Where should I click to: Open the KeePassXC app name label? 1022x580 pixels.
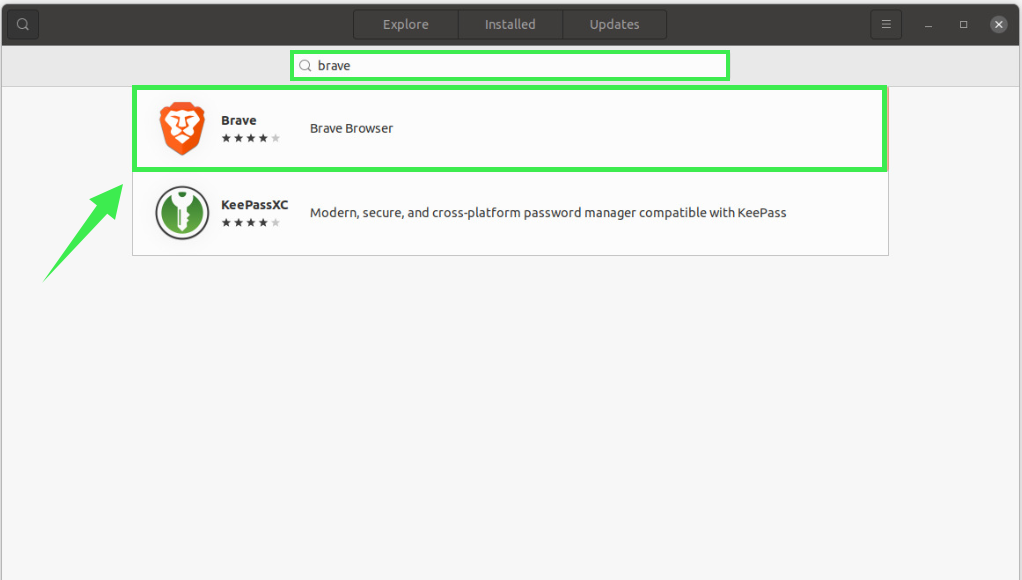click(x=254, y=205)
